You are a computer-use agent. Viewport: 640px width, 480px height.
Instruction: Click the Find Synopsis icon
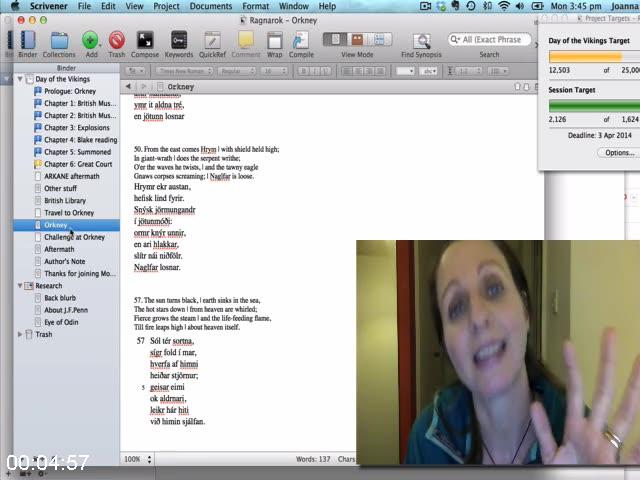421,41
